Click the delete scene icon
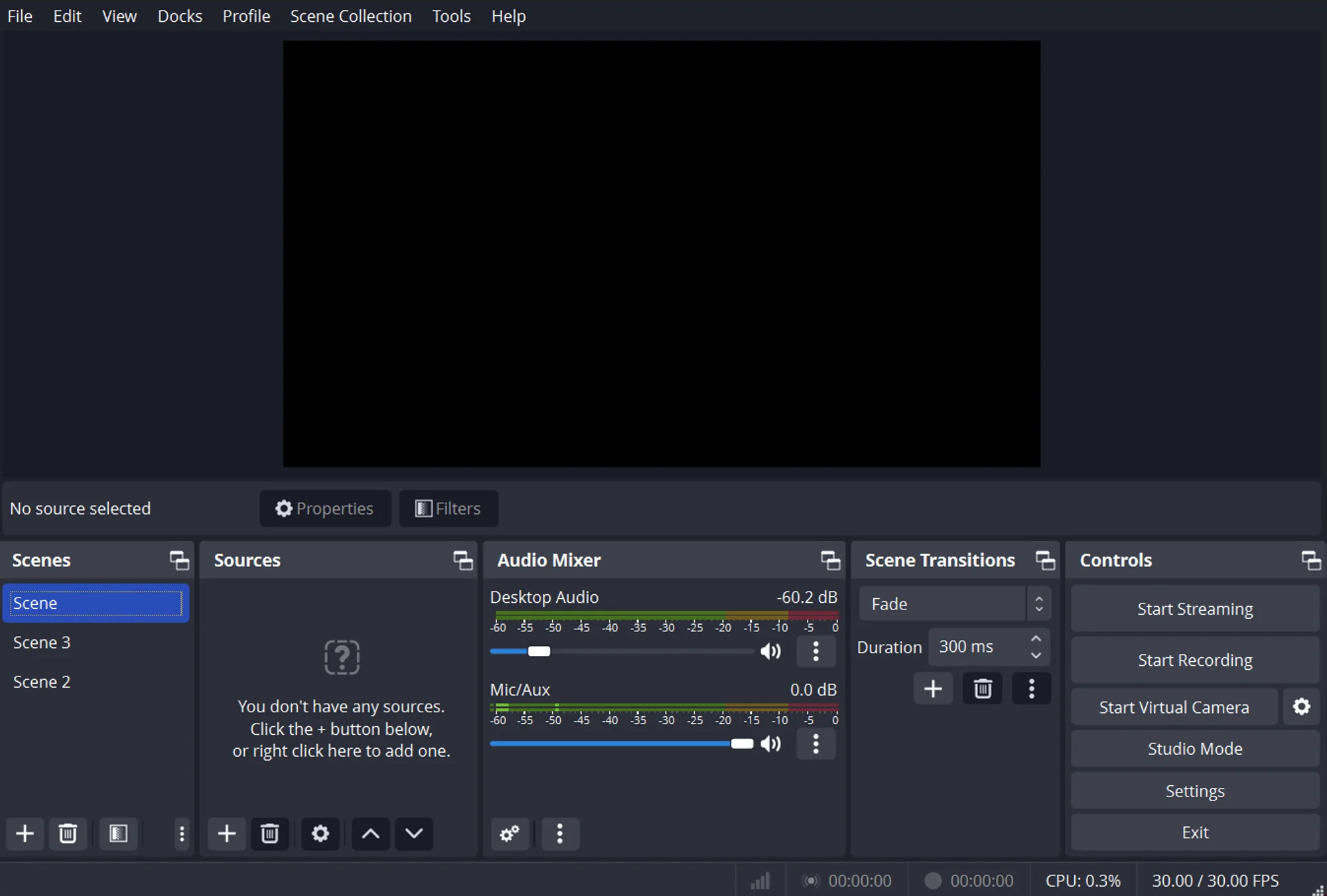This screenshot has width=1327, height=896. [x=68, y=833]
